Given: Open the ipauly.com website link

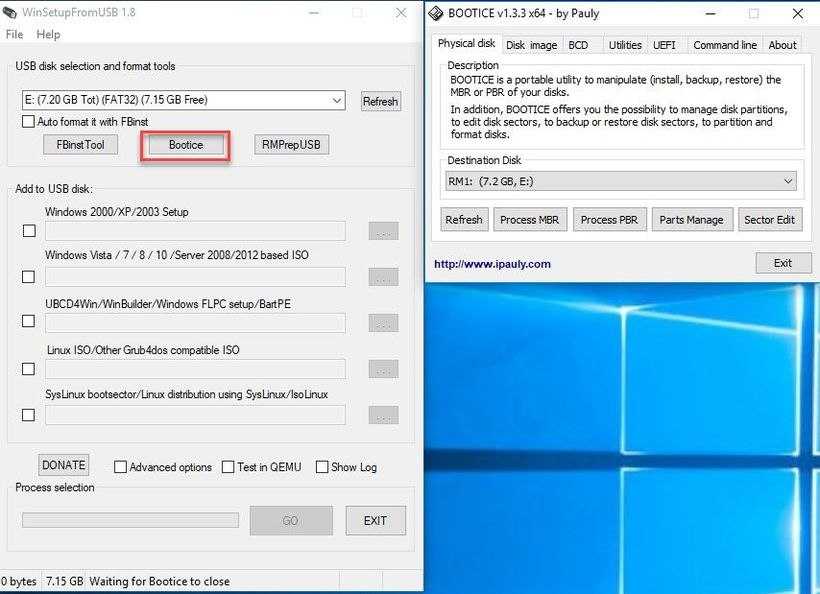Looking at the screenshot, I should (x=492, y=264).
